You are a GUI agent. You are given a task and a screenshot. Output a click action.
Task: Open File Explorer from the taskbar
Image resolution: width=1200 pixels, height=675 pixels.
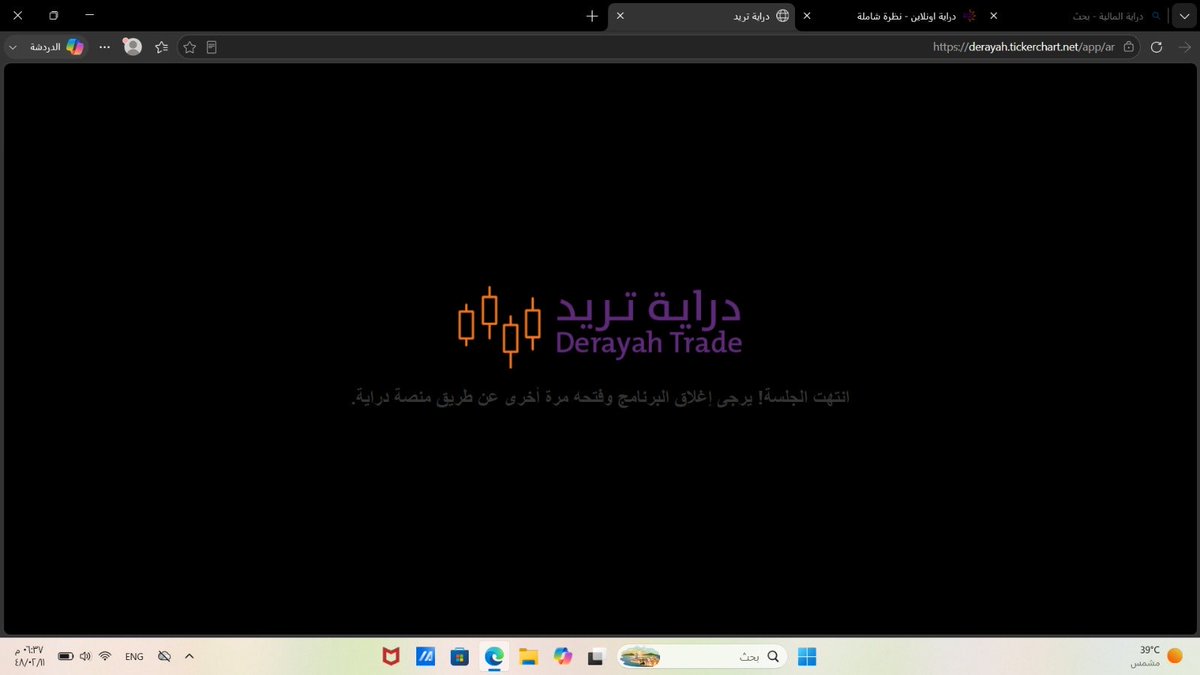[x=528, y=657]
